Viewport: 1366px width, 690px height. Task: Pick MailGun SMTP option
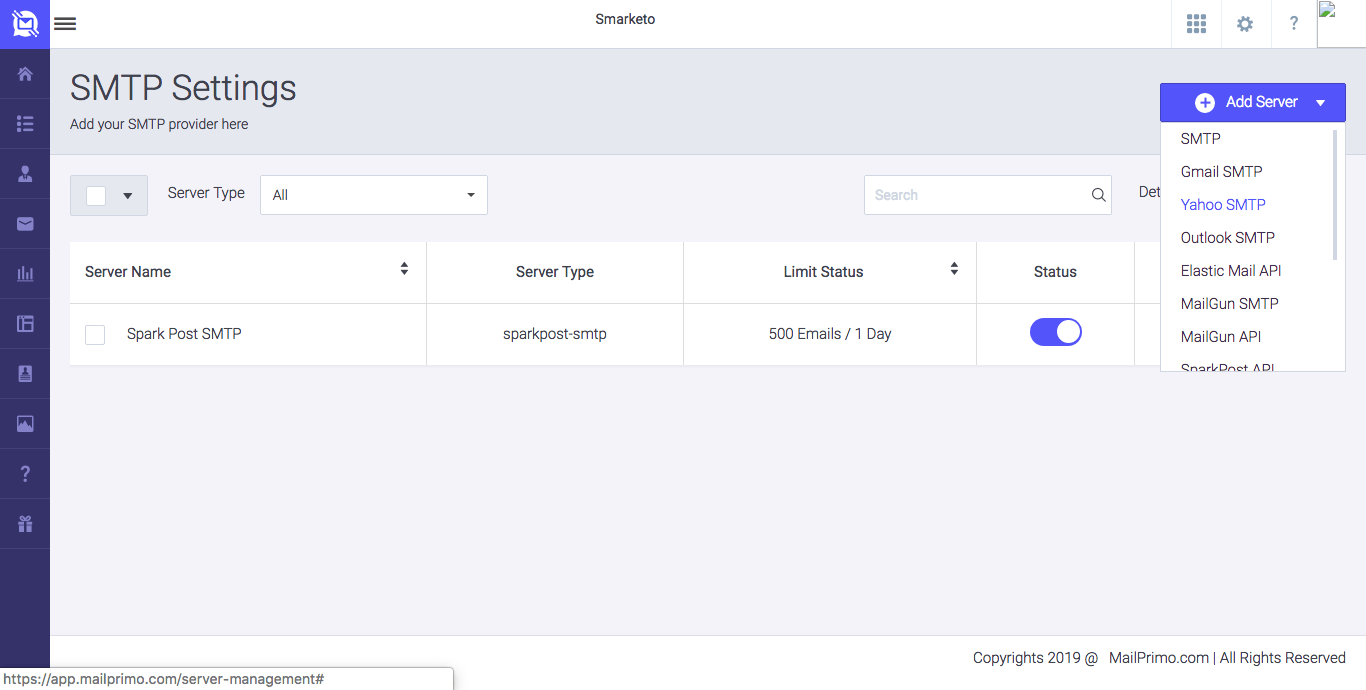click(x=1230, y=303)
